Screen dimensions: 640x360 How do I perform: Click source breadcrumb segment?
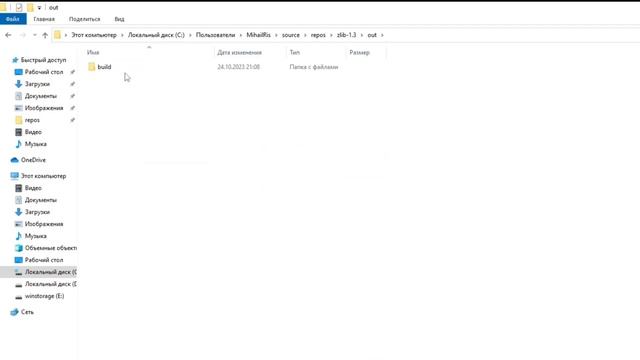[291, 35]
